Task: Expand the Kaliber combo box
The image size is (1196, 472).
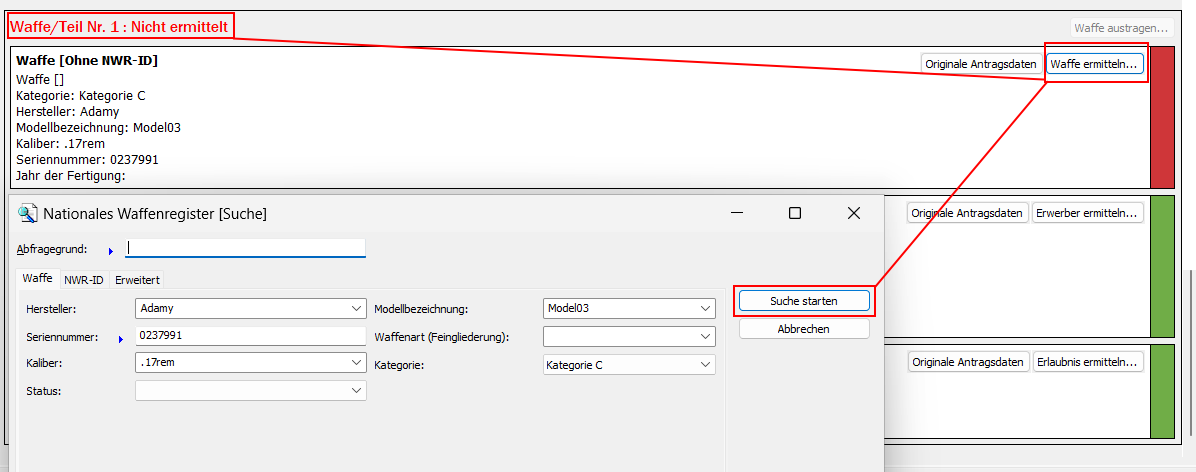Action: click(357, 364)
